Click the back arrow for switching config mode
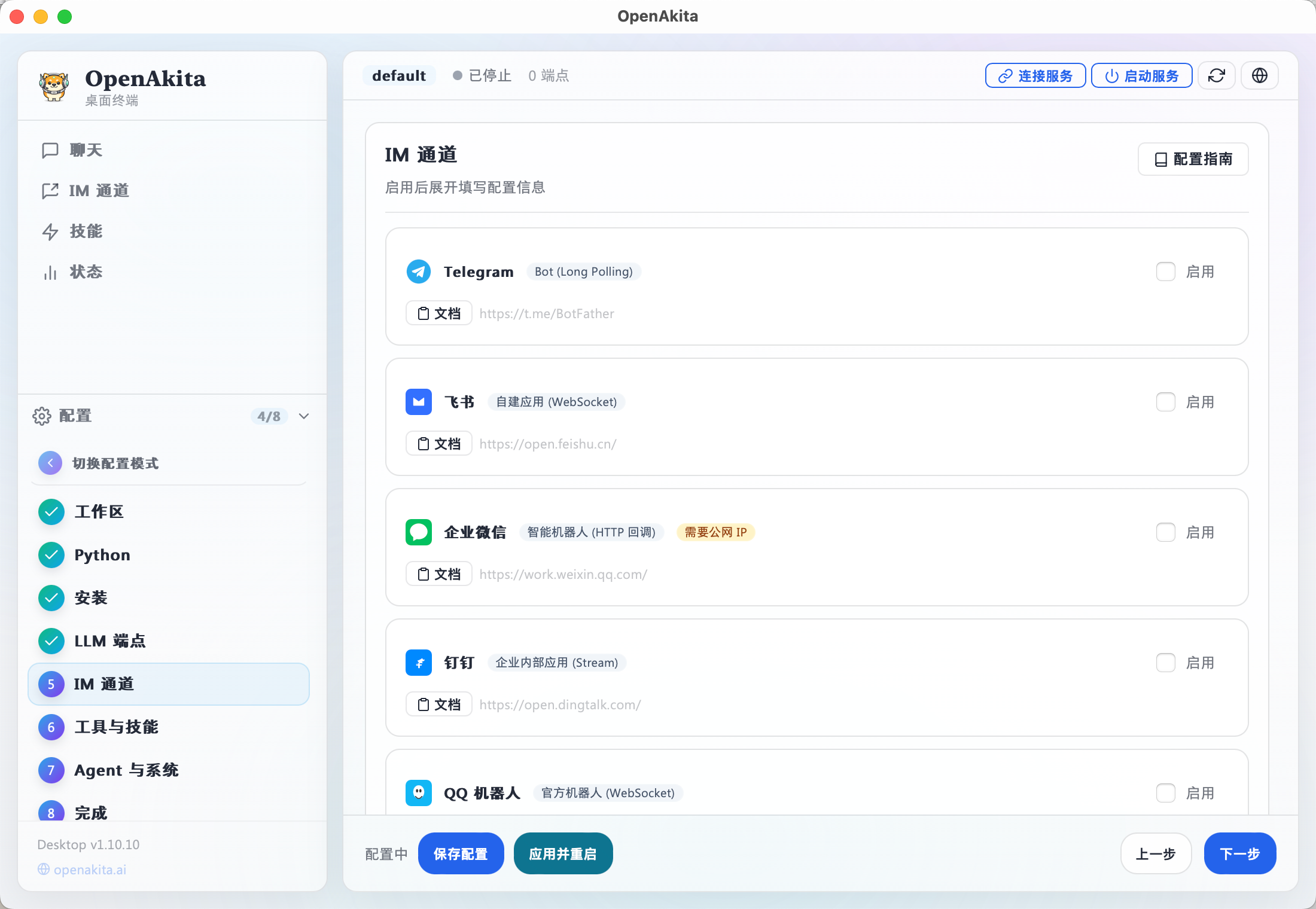The height and width of the screenshot is (909, 1316). point(50,463)
